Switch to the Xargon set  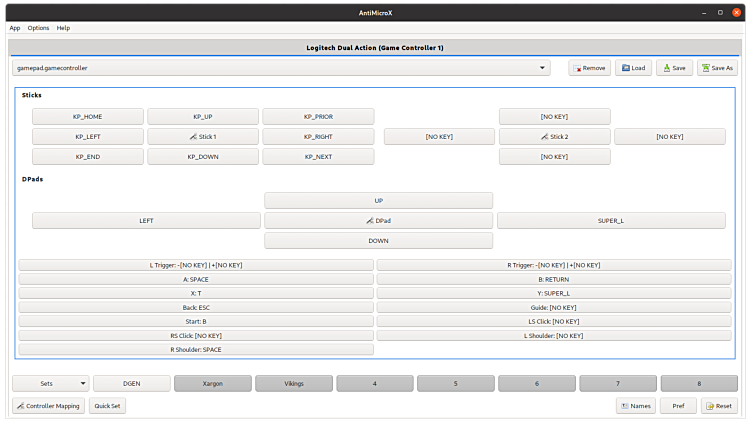coord(212,383)
